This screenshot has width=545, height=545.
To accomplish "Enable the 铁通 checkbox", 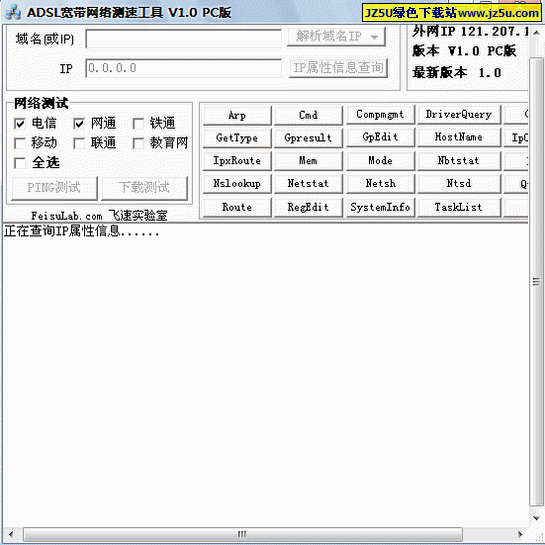I will [x=138, y=123].
